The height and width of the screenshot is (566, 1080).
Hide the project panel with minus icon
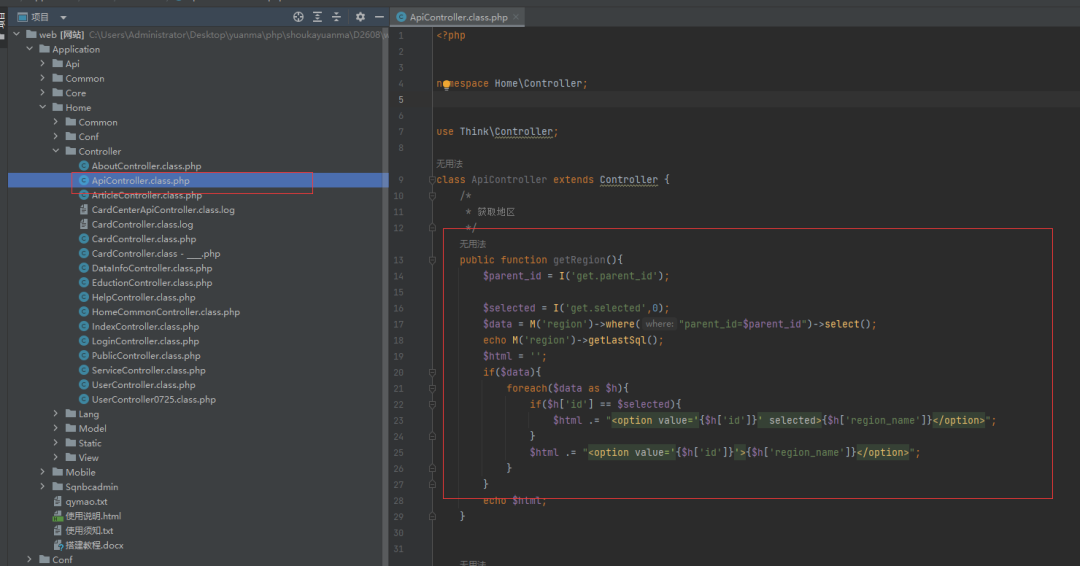click(379, 17)
